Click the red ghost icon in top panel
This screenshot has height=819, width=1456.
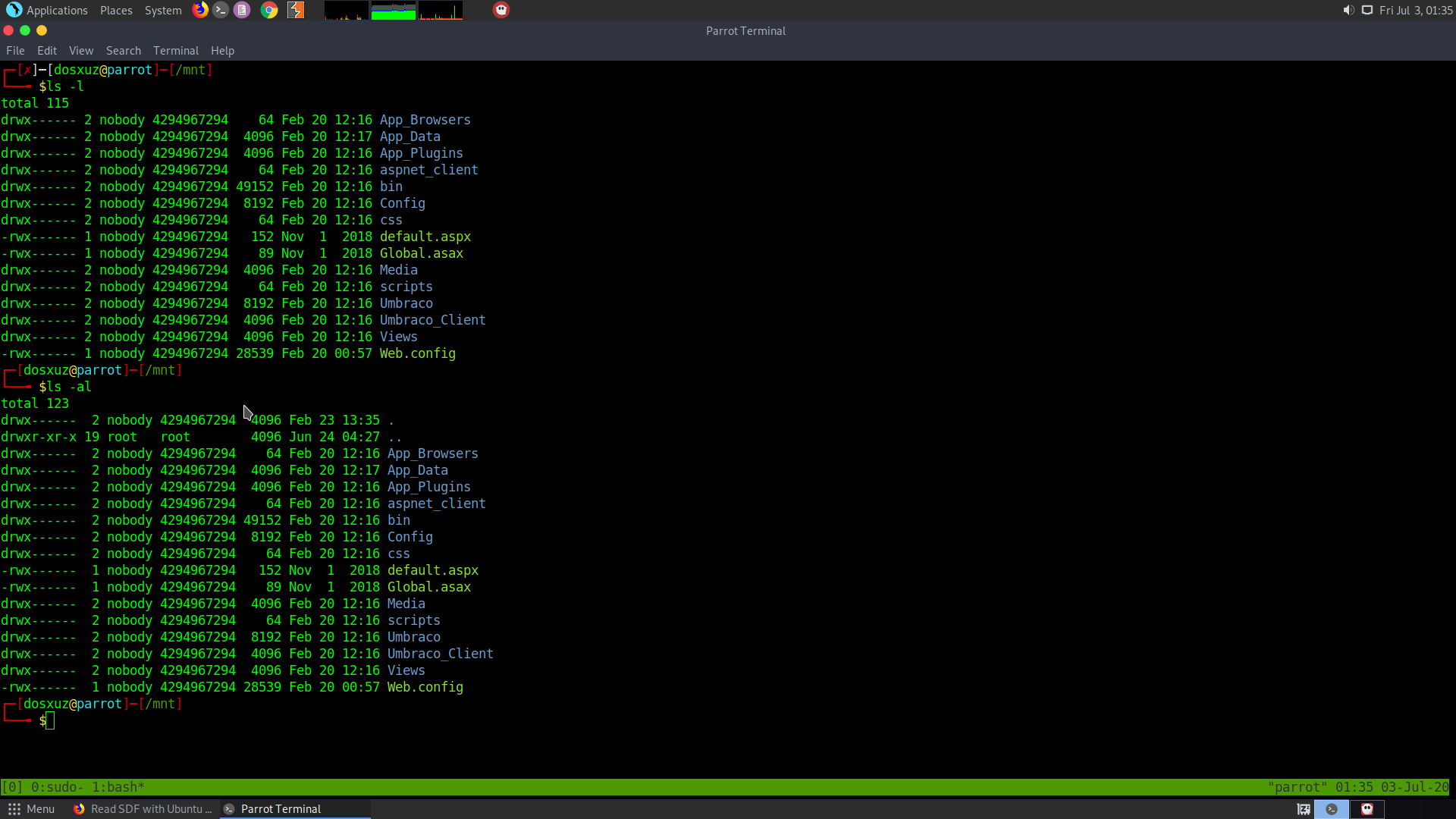501,10
